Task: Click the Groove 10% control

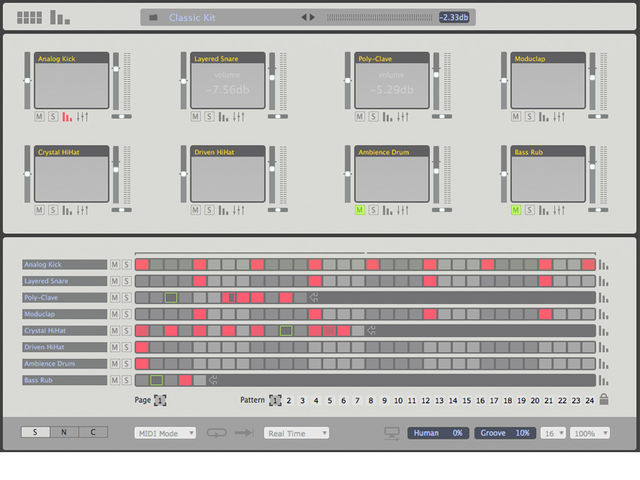Action: [505, 433]
